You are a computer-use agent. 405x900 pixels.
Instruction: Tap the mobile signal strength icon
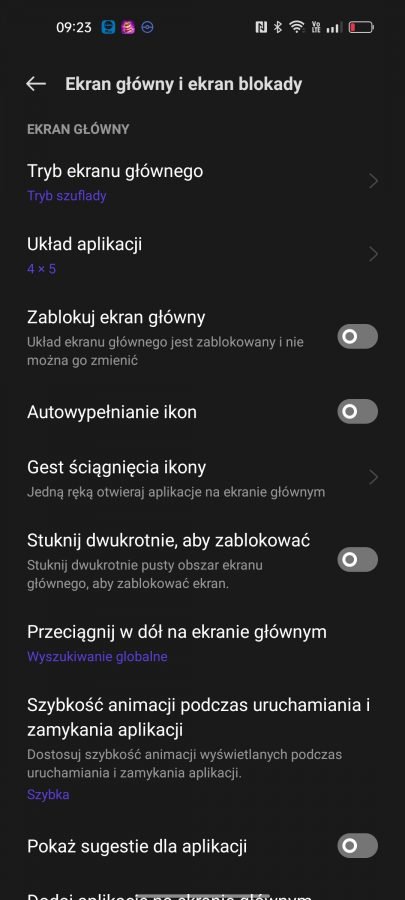pos(334,27)
